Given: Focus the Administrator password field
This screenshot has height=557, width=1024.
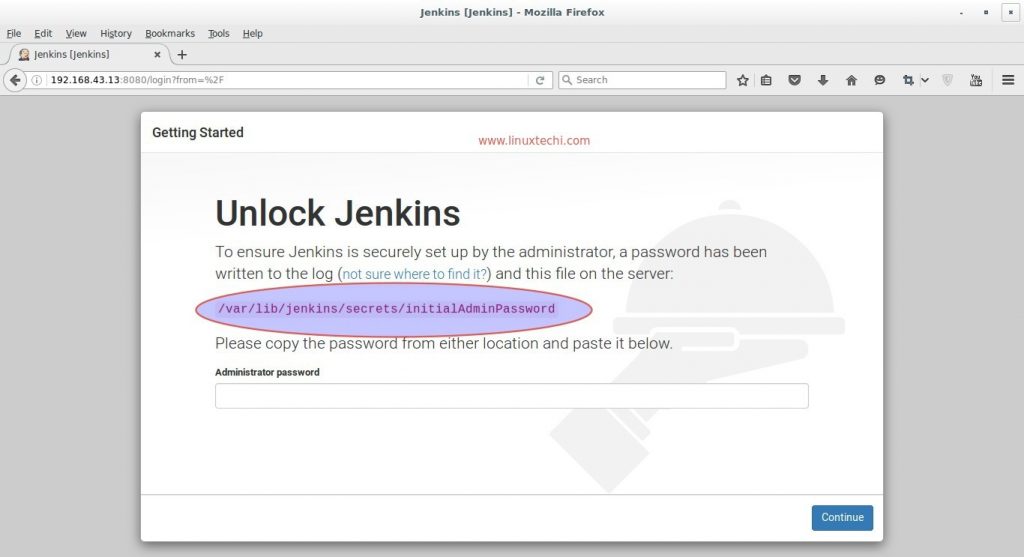Looking at the screenshot, I should point(511,396).
